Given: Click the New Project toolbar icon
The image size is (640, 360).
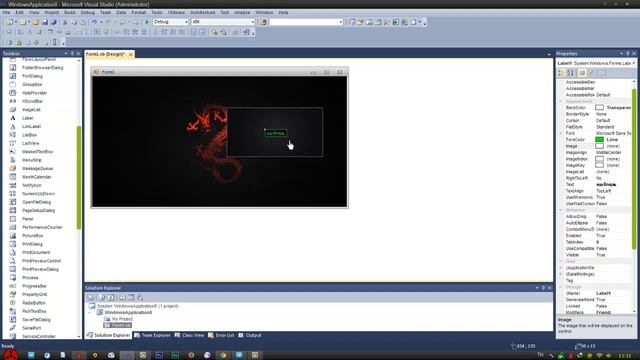Looking at the screenshot, I should 10,22.
